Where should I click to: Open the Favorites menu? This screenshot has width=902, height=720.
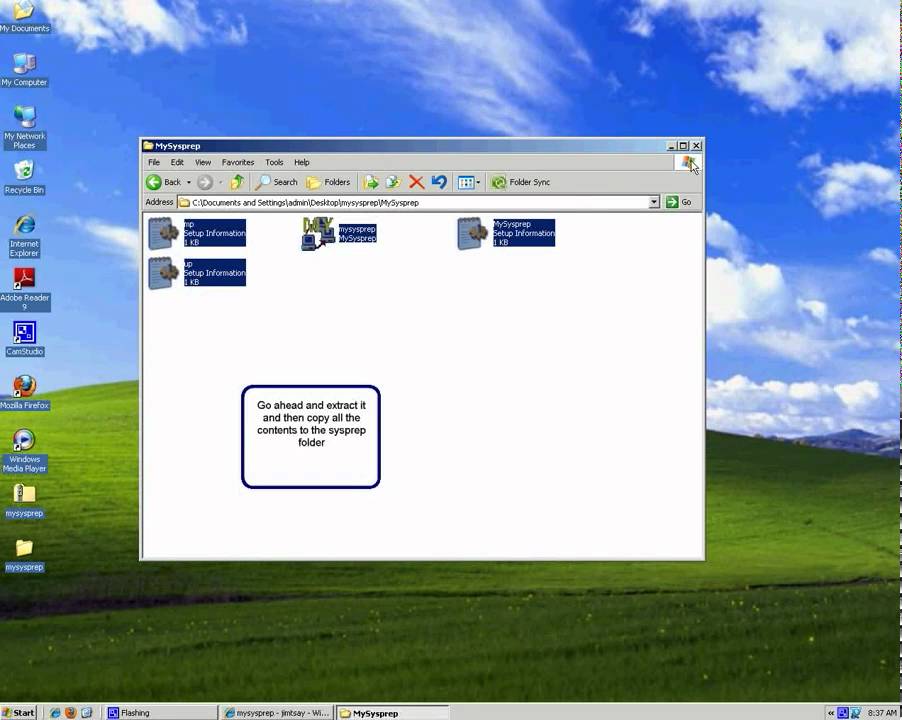238,162
